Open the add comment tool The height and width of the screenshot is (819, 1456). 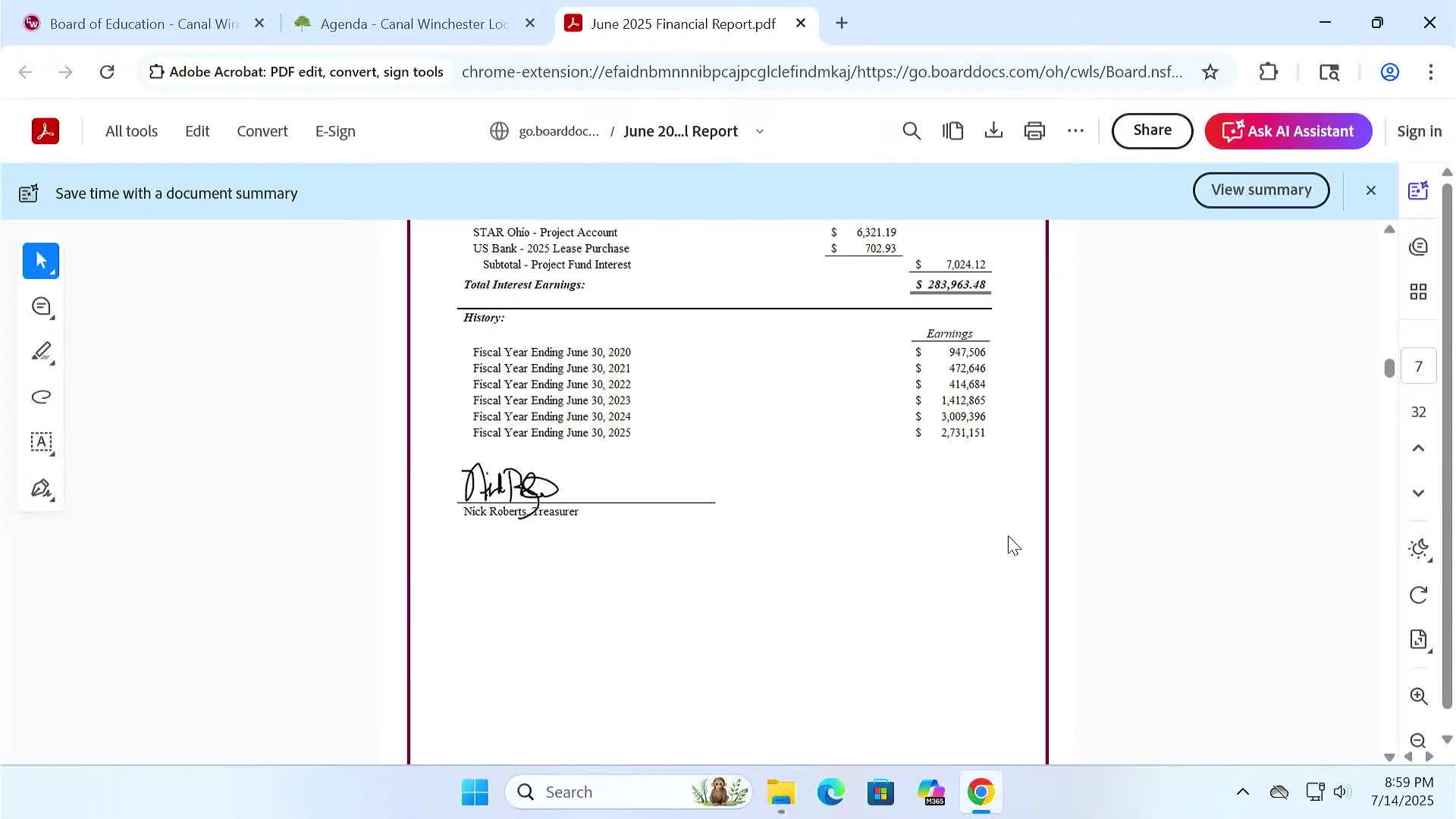coord(41,306)
